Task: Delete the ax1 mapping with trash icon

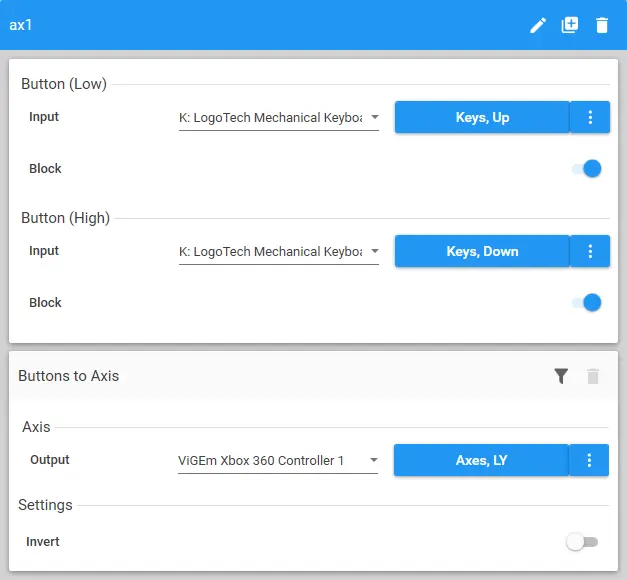Action: coord(602,25)
